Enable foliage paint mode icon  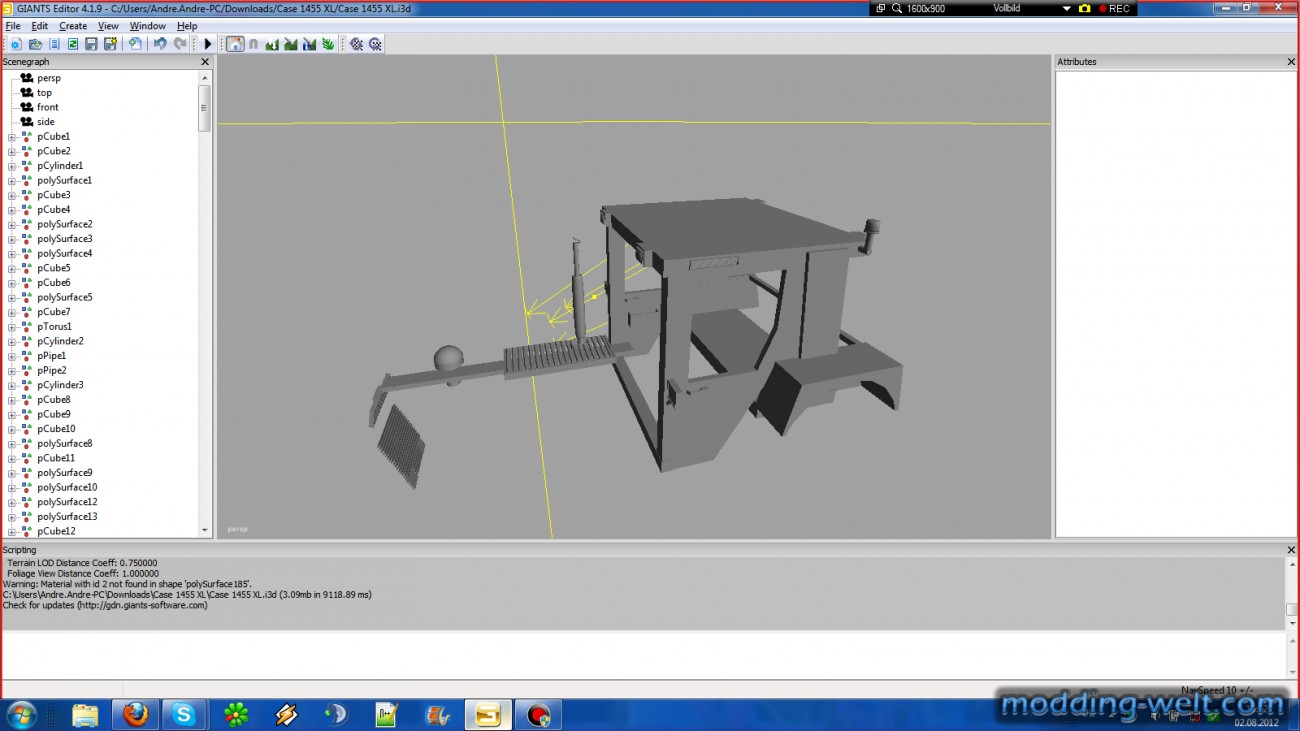tap(328, 44)
